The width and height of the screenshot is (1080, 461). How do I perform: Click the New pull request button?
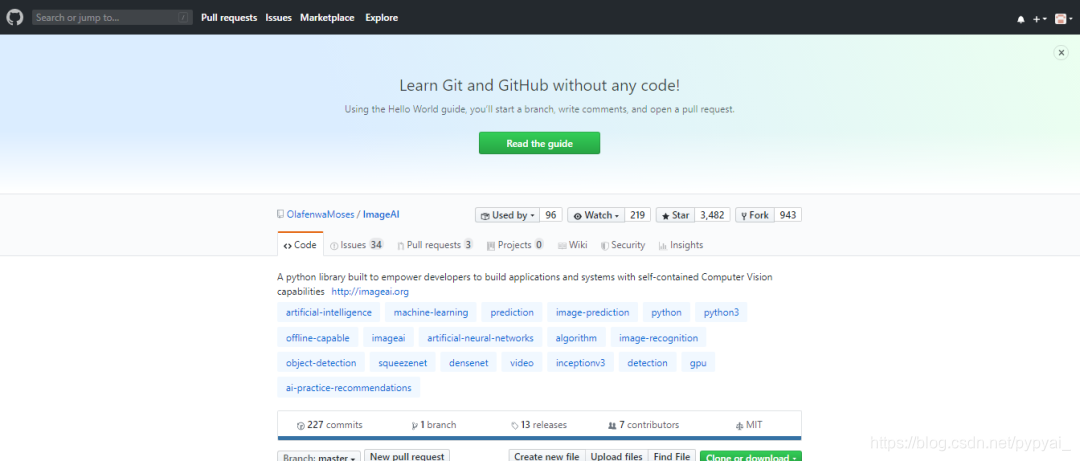(x=407, y=456)
